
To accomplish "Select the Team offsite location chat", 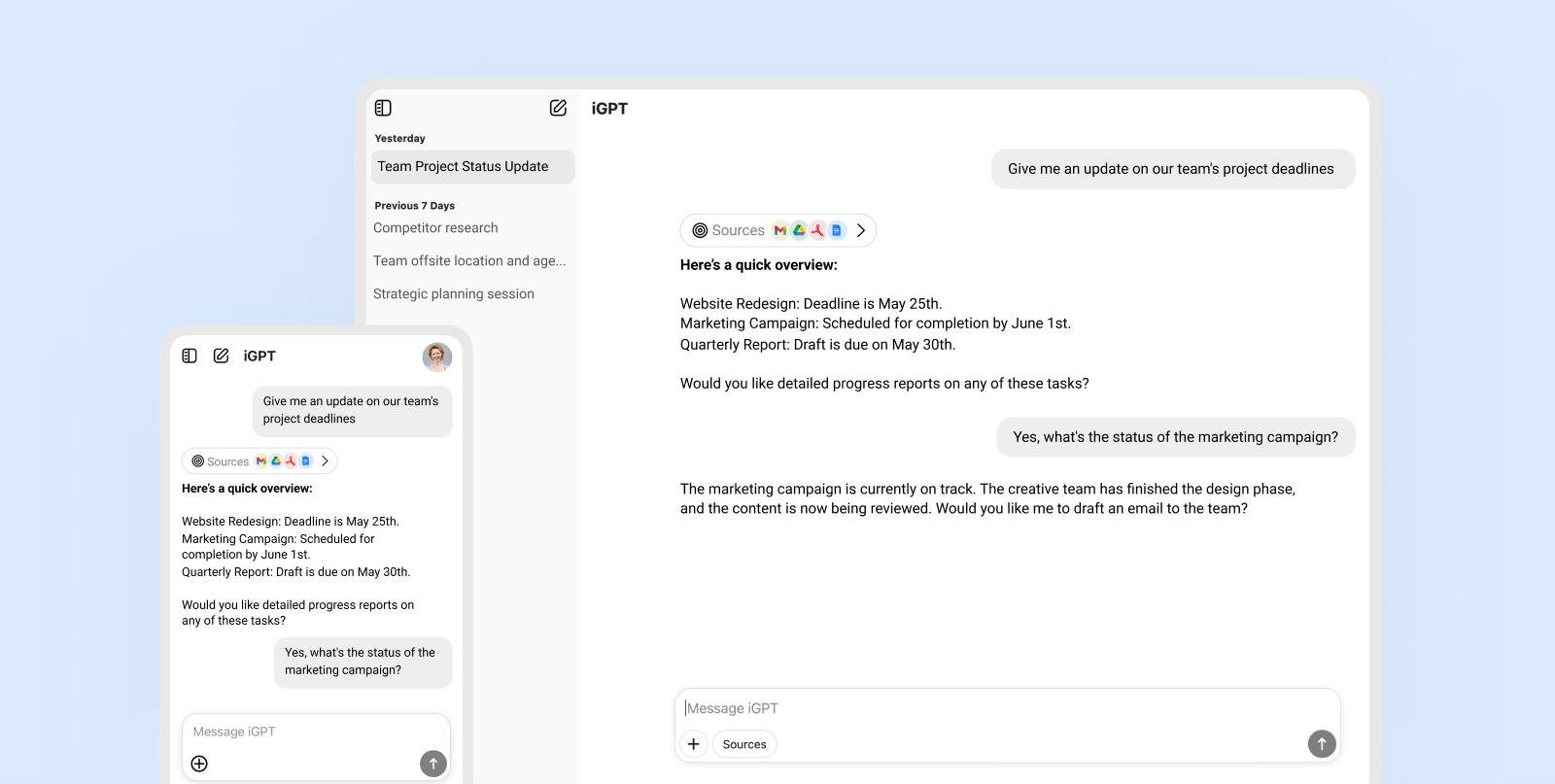I will 469,261.
